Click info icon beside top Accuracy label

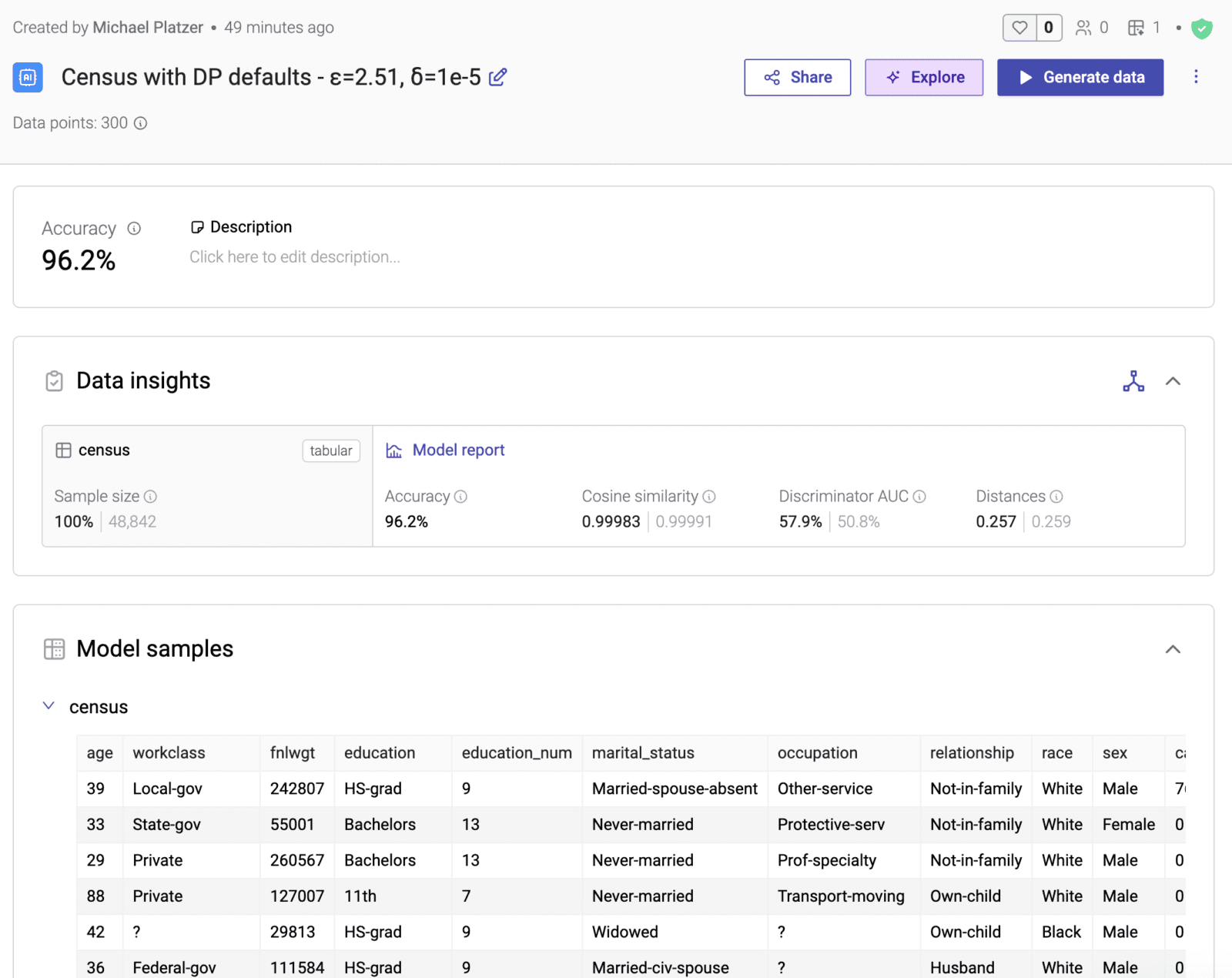click(134, 229)
